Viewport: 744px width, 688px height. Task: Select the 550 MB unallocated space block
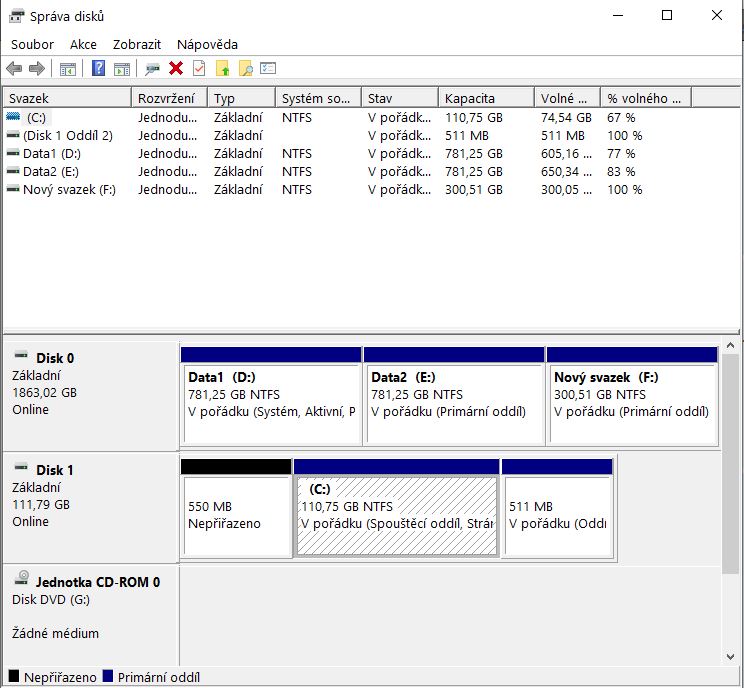(236, 515)
